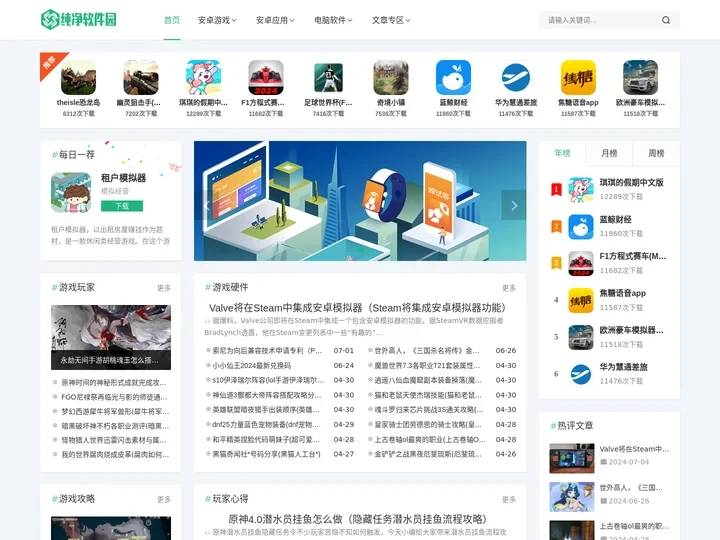Open 永劫无间手游胡桃魂玉 article thumbnail

tap(111, 338)
